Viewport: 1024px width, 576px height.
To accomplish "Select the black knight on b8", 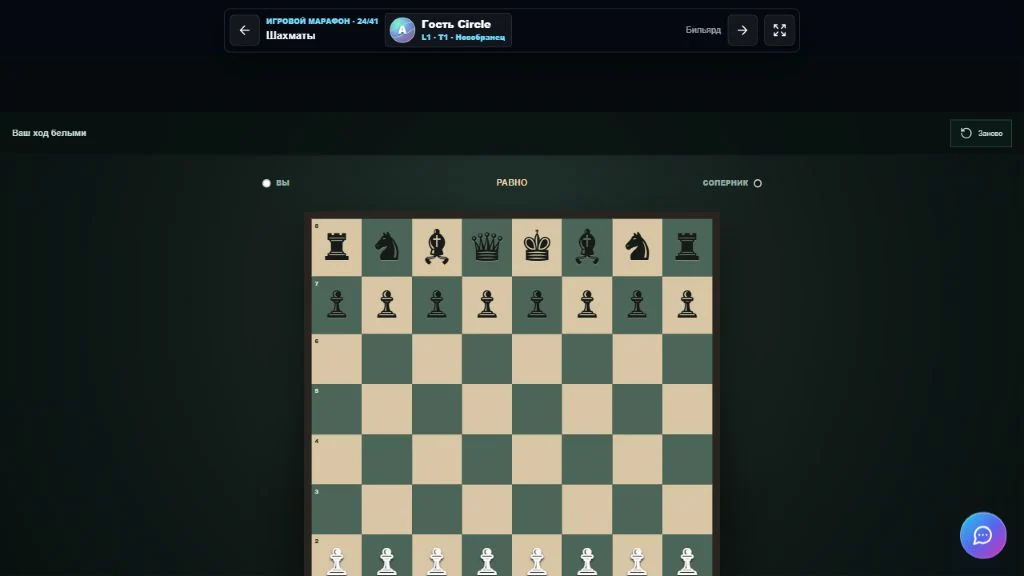I will [x=387, y=248].
